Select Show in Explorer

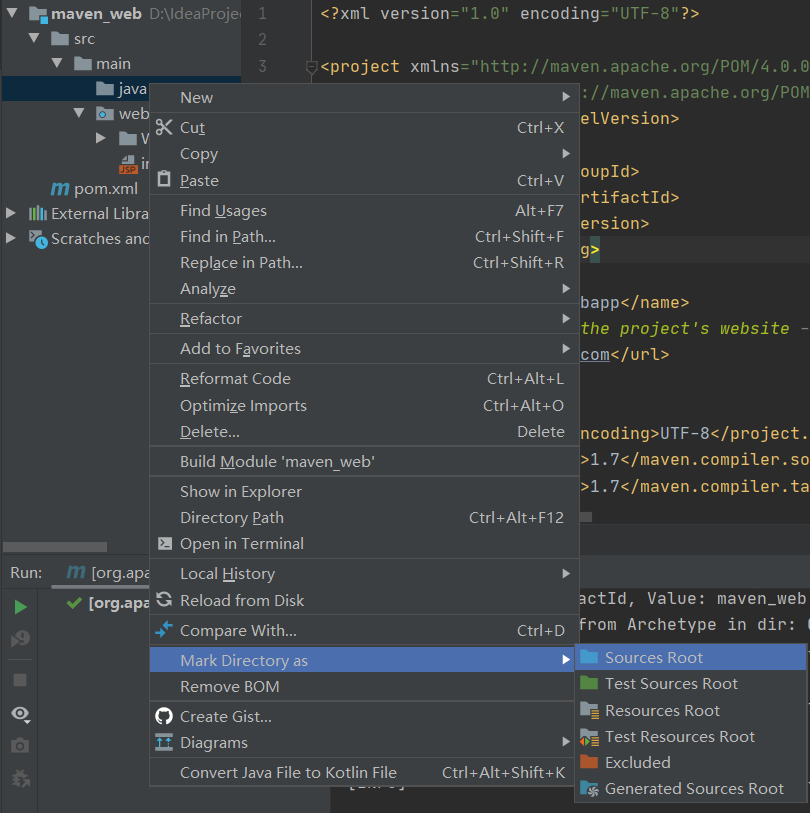pos(364,492)
